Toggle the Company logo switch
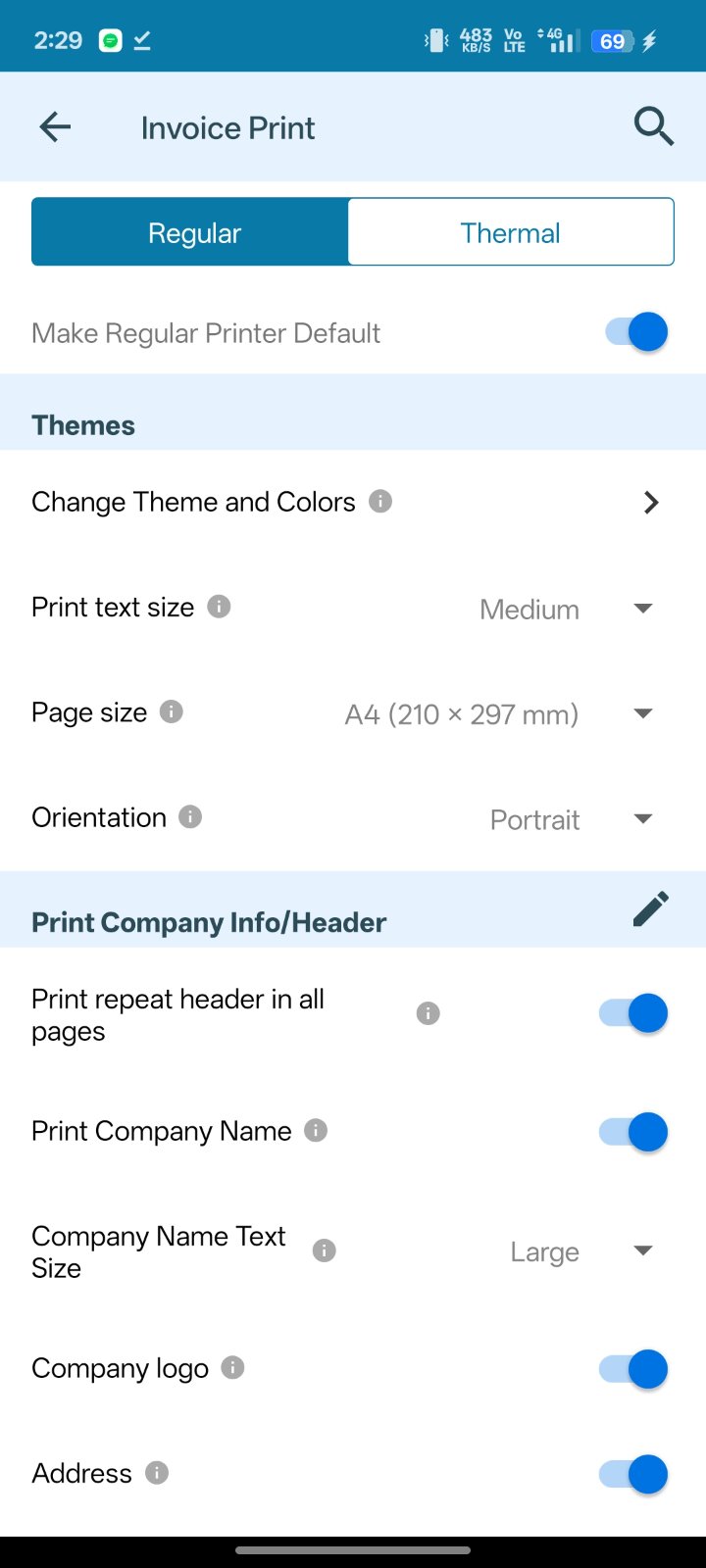Viewport: 706px width, 1568px height. (633, 1369)
